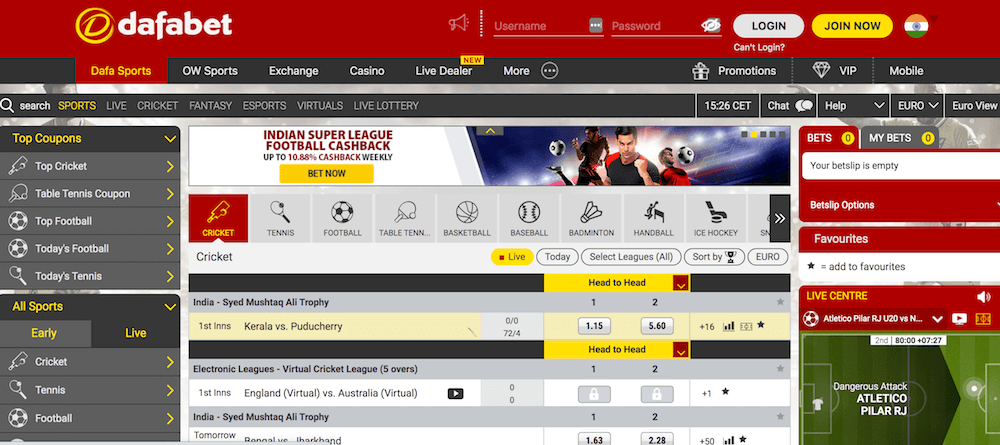
Task: Collapse the promo banner arrow
Action: tap(490, 131)
